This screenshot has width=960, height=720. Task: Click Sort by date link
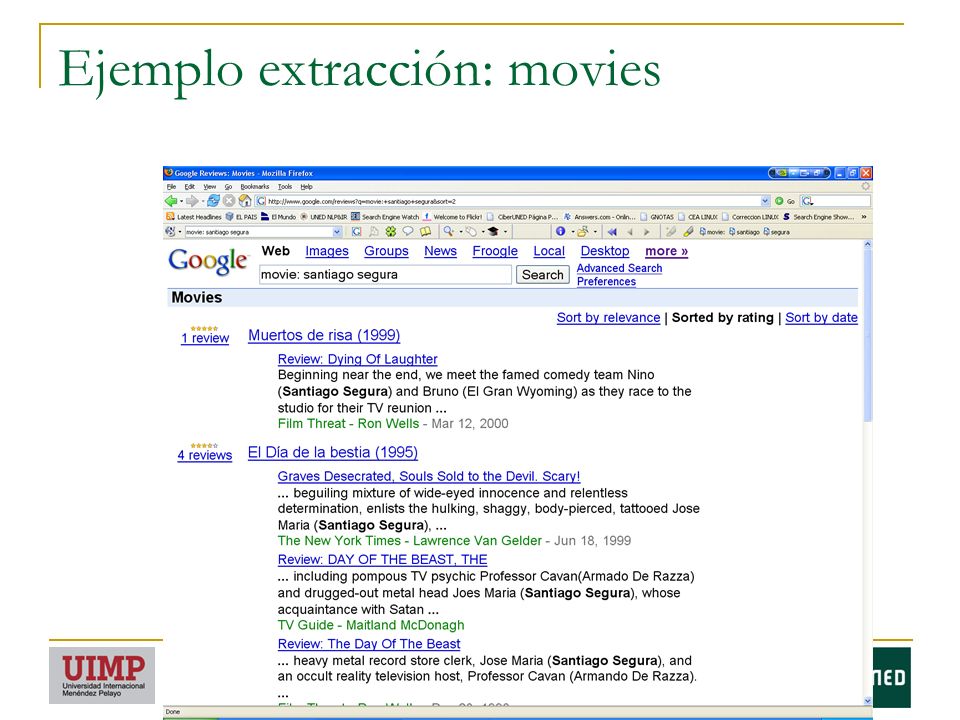(x=821, y=318)
